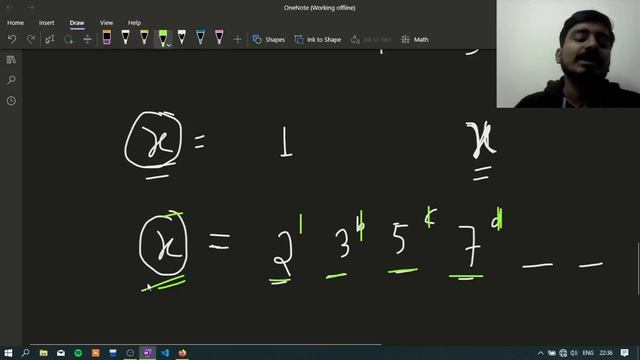Open green pen options dropdown arrow
Viewport: 640px width, 360px height.
point(169,45)
